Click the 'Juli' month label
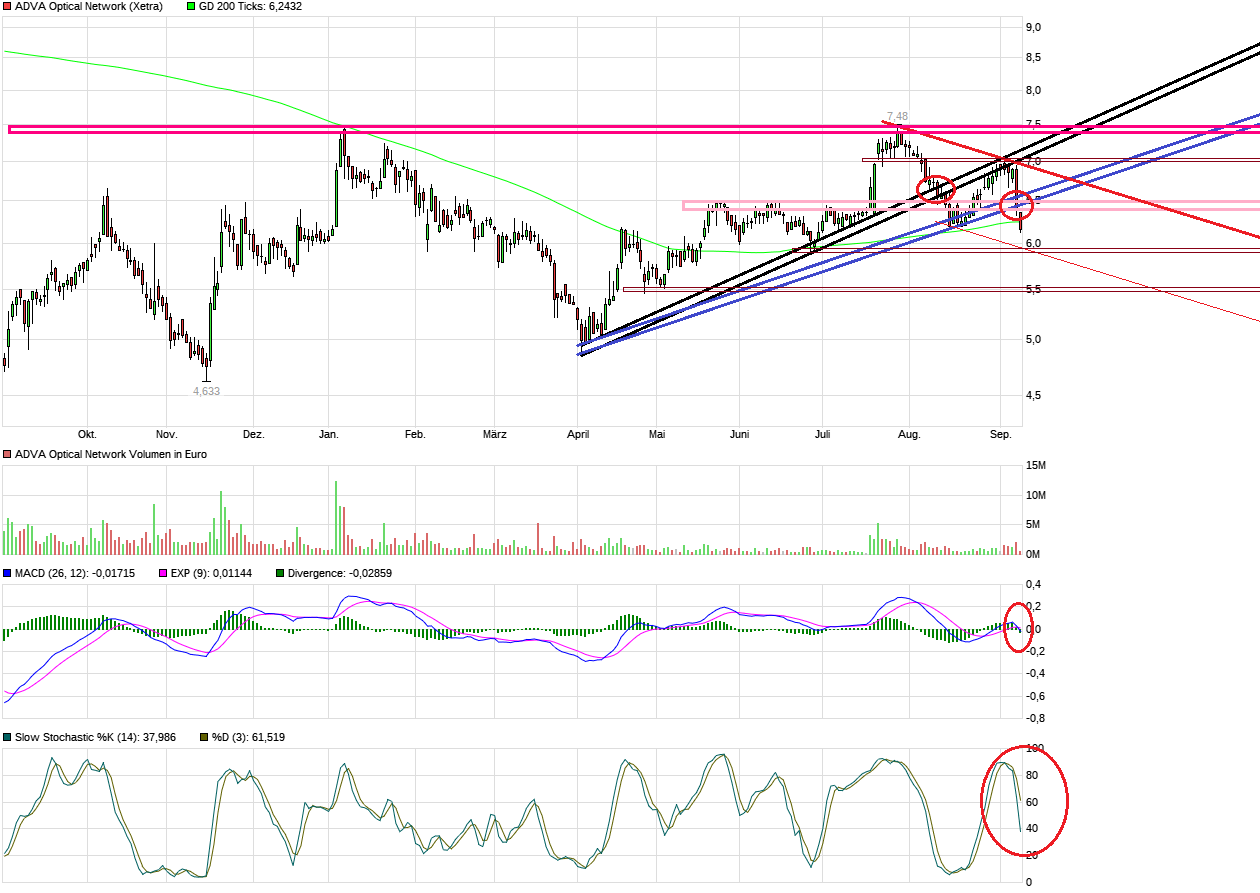Viewport: 1260px width, 893px height. (x=822, y=434)
